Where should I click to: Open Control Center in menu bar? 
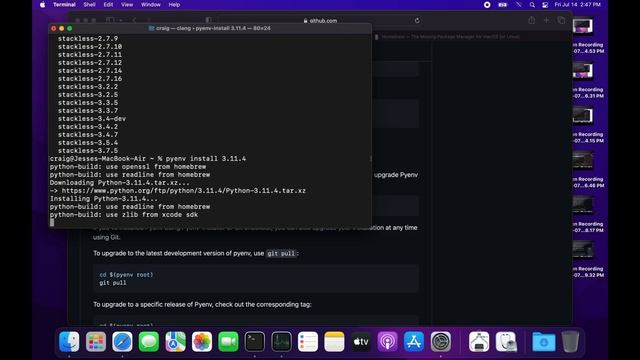[x=545, y=4]
